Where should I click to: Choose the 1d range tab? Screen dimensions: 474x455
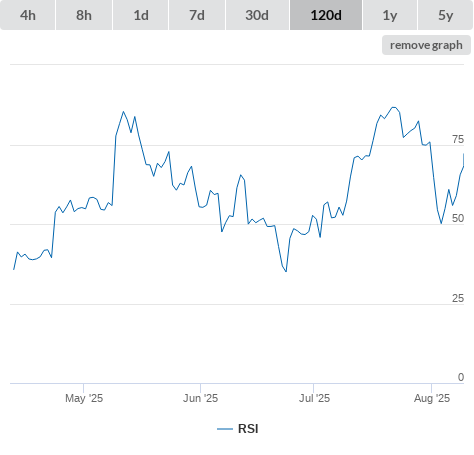click(141, 15)
